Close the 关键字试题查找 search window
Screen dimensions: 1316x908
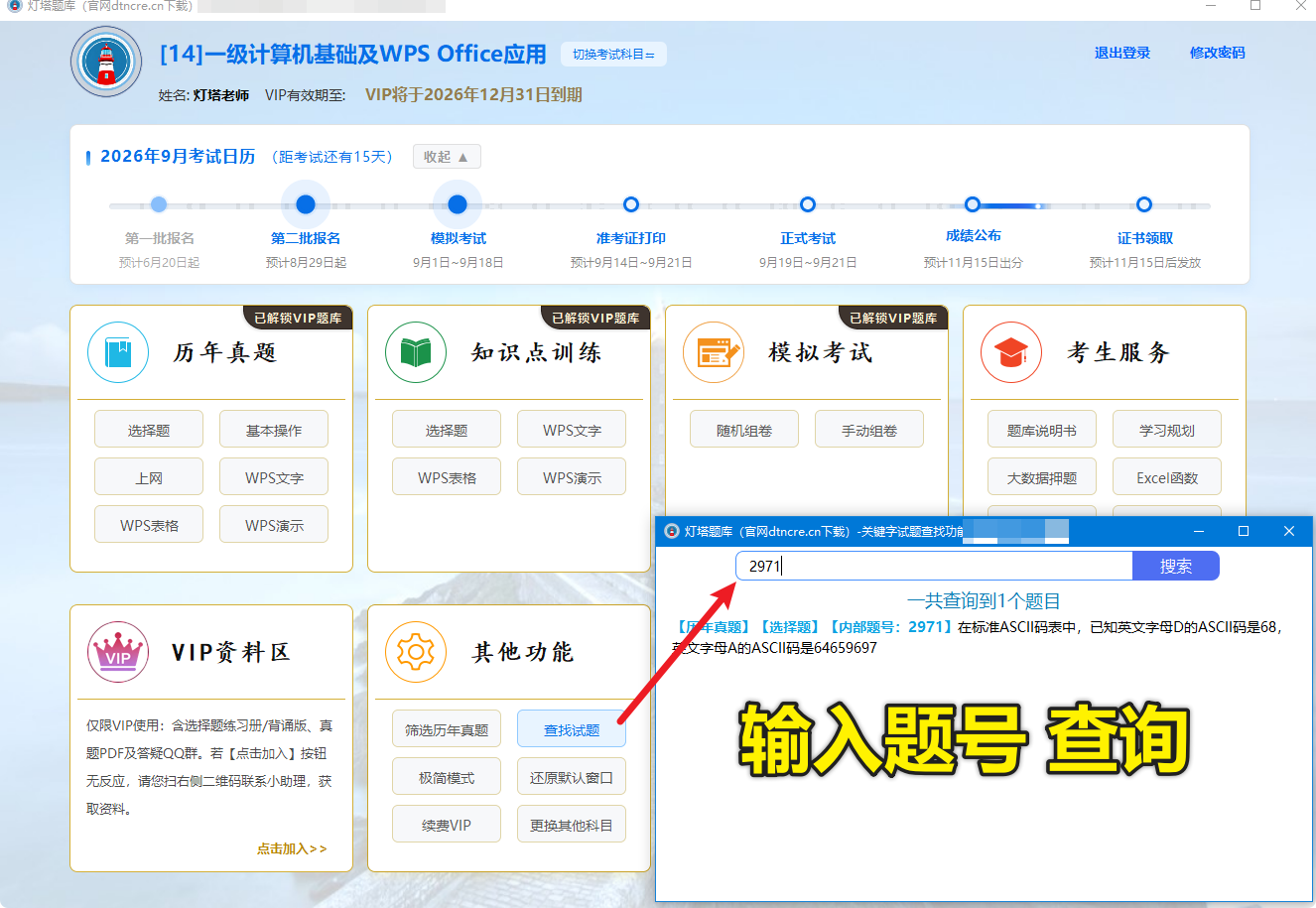pos(1289,531)
